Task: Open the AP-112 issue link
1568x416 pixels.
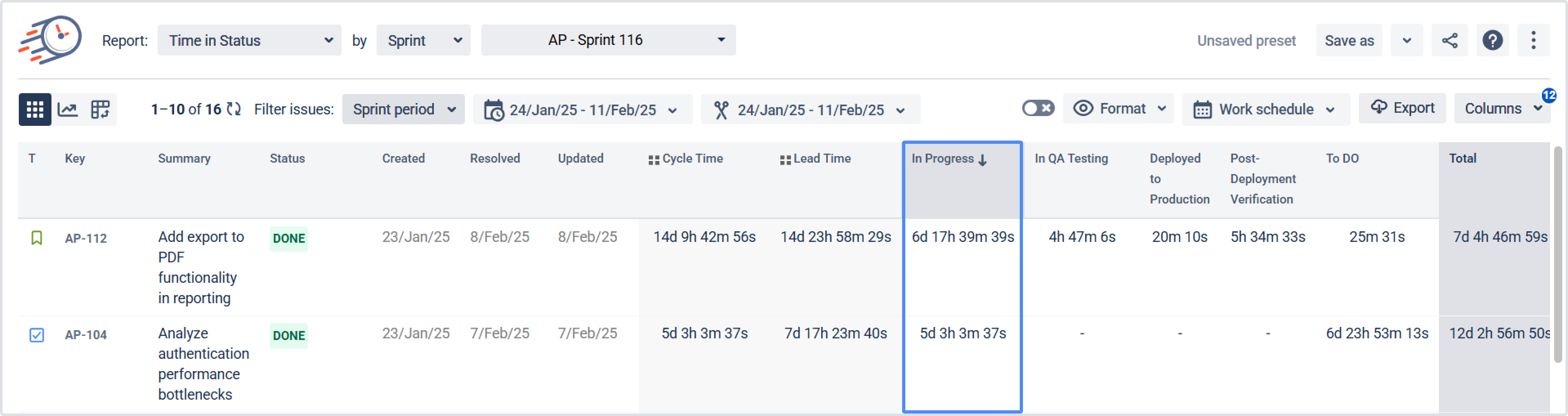Action: pyautogui.click(x=86, y=238)
